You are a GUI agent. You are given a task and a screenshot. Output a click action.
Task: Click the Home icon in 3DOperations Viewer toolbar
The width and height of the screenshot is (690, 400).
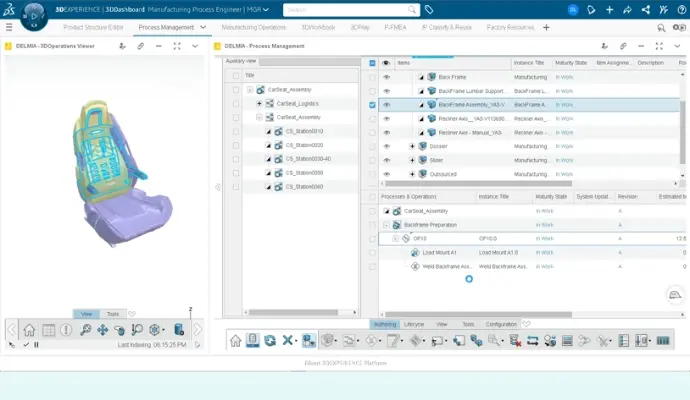pos(29,330)
